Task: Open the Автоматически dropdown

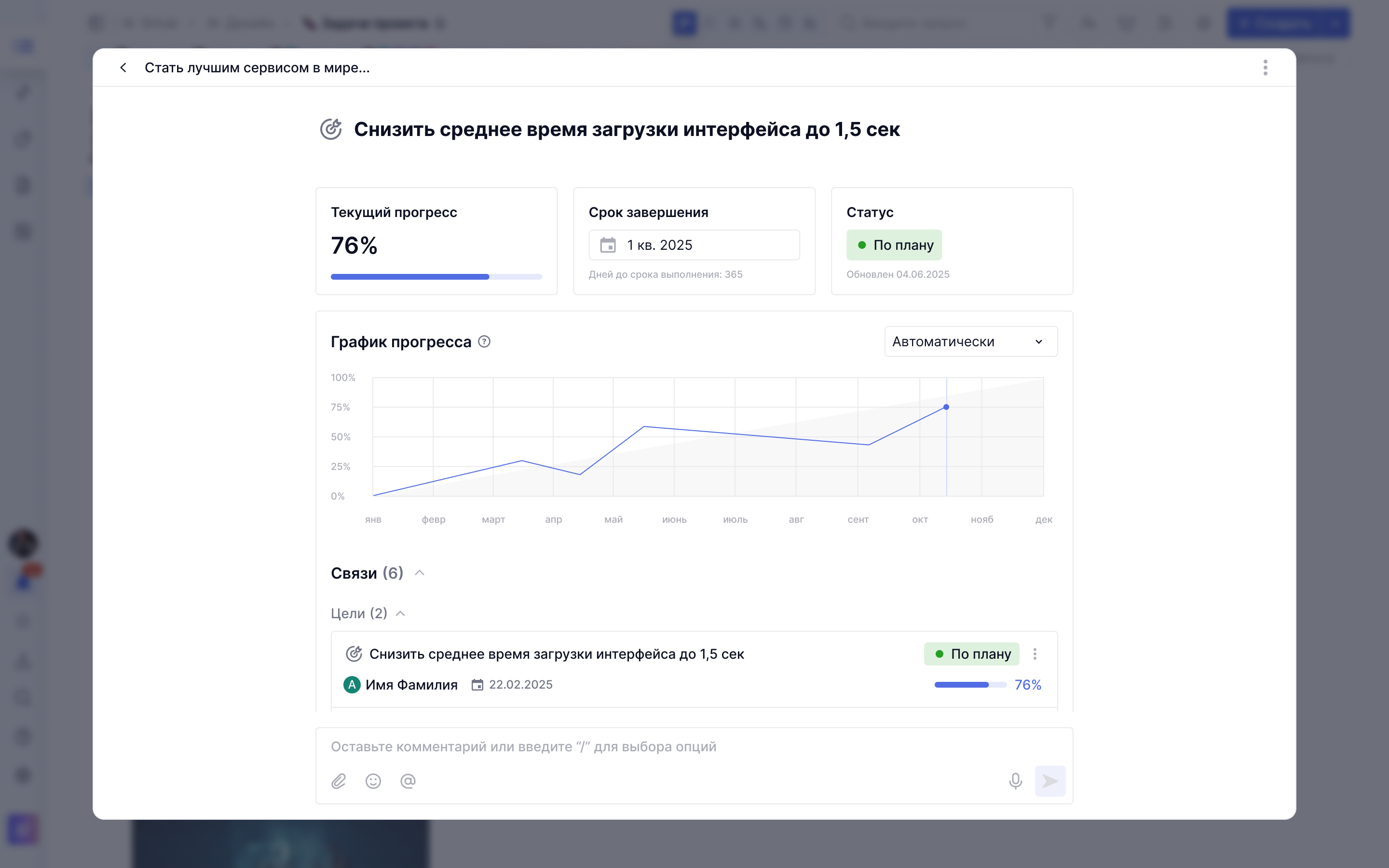Action: coord(970,341)
